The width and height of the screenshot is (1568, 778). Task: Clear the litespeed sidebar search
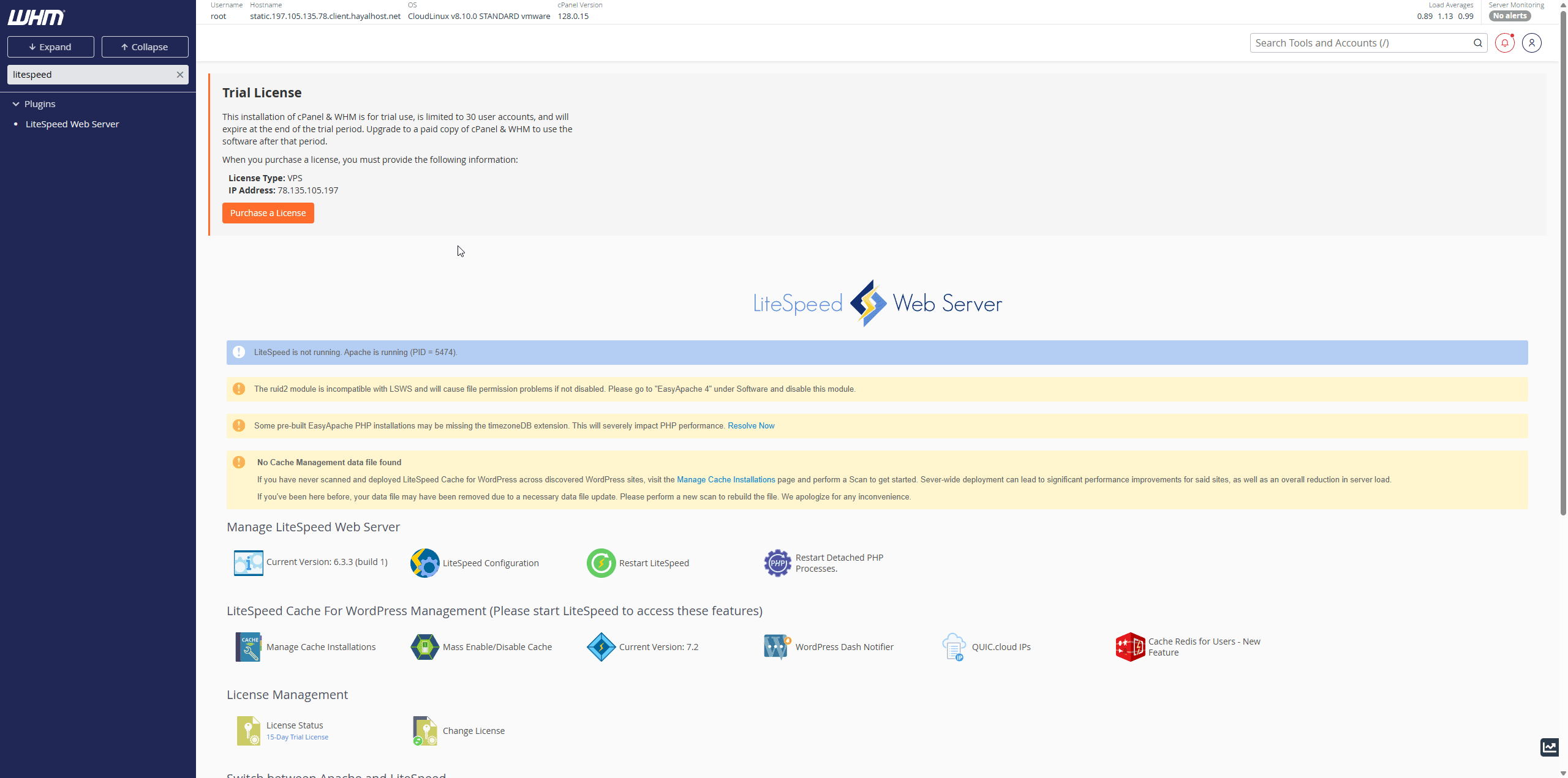tap(180, 75)
